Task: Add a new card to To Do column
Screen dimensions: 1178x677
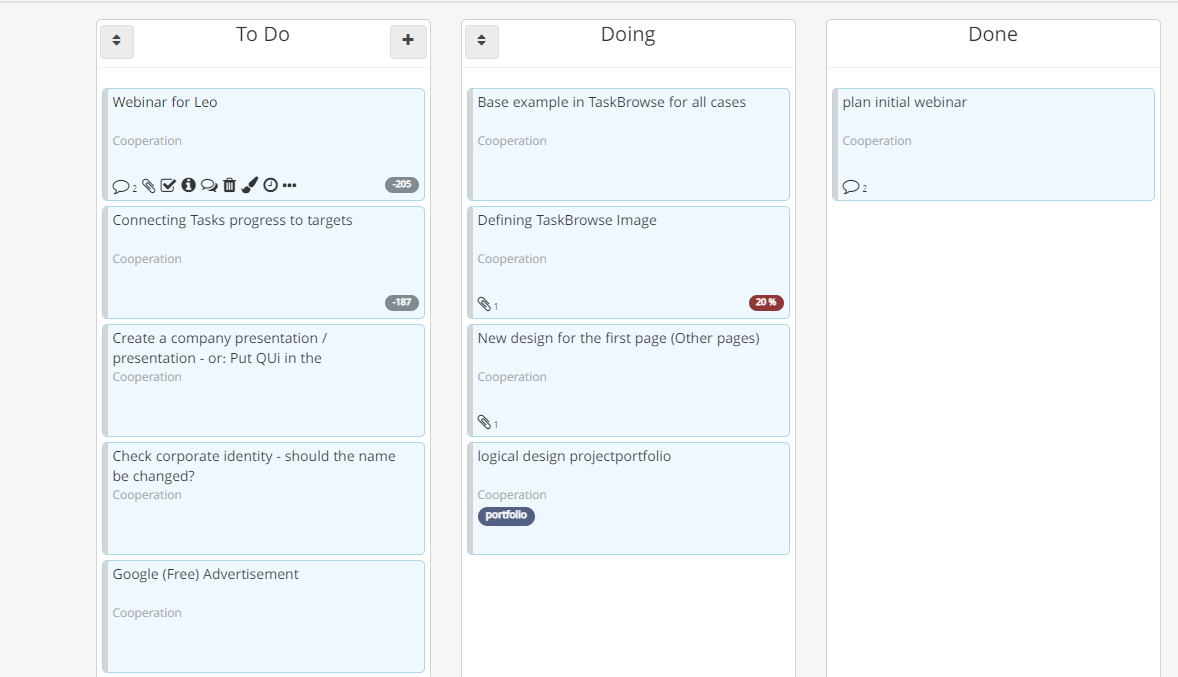Action: 408,41
